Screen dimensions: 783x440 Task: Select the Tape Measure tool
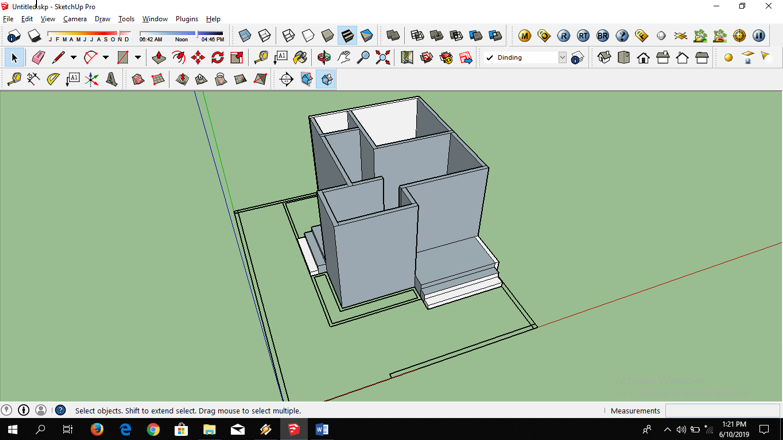point(261,58)
